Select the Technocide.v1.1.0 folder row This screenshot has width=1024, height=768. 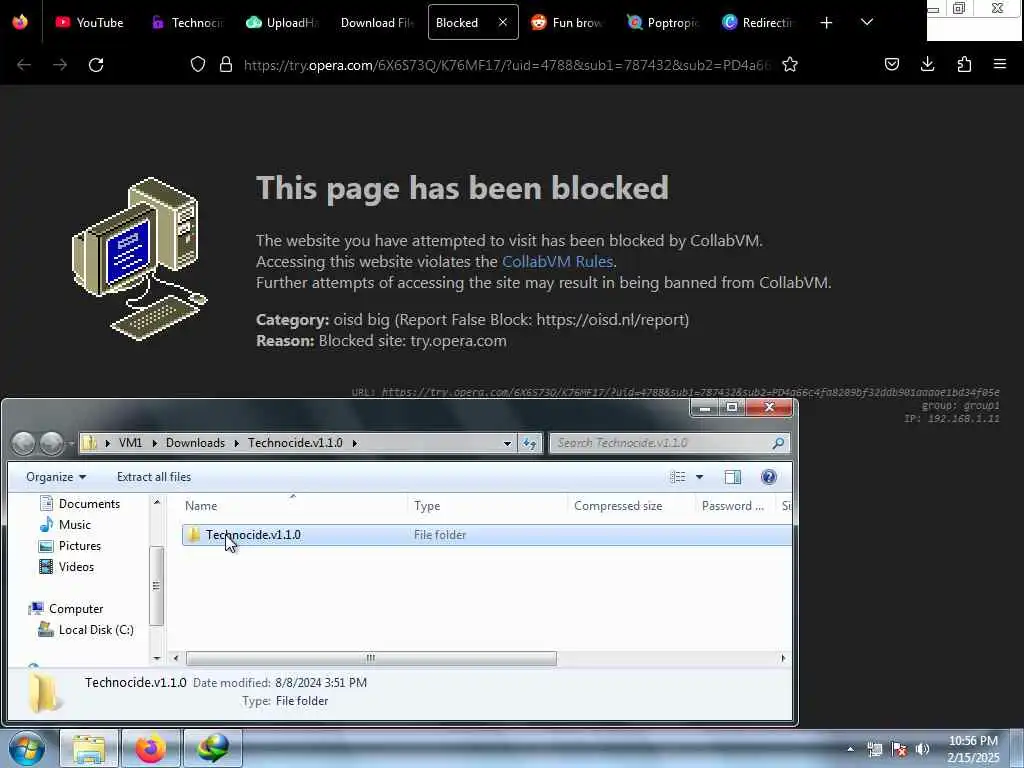pos(487,535)
